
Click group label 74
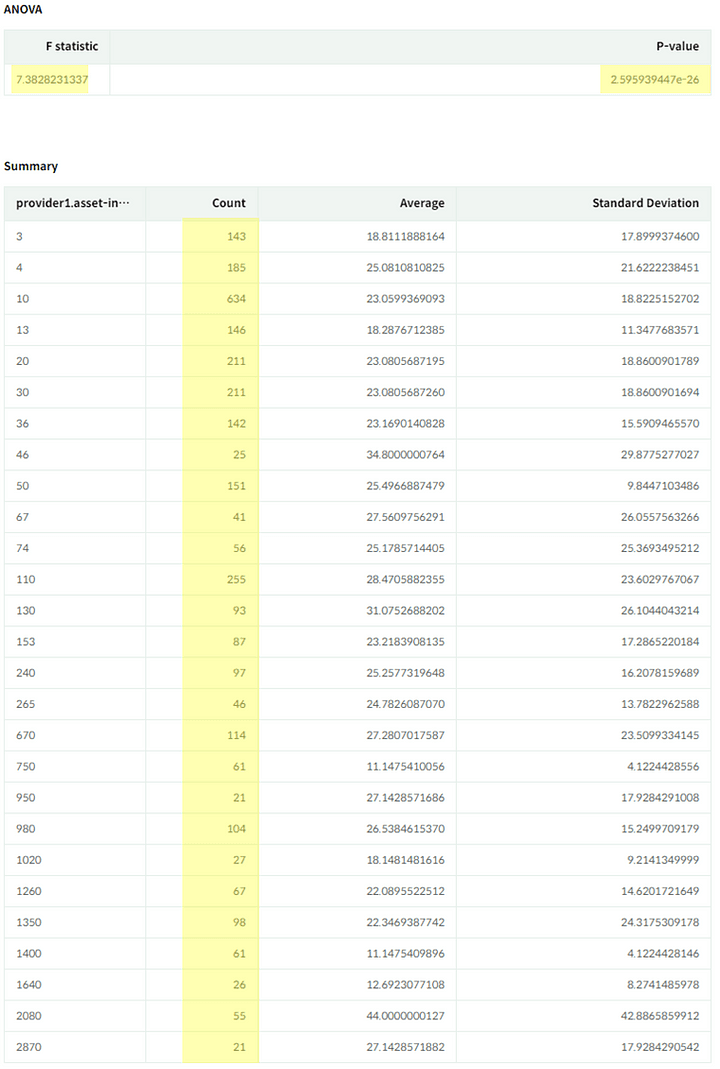[22, 548]
